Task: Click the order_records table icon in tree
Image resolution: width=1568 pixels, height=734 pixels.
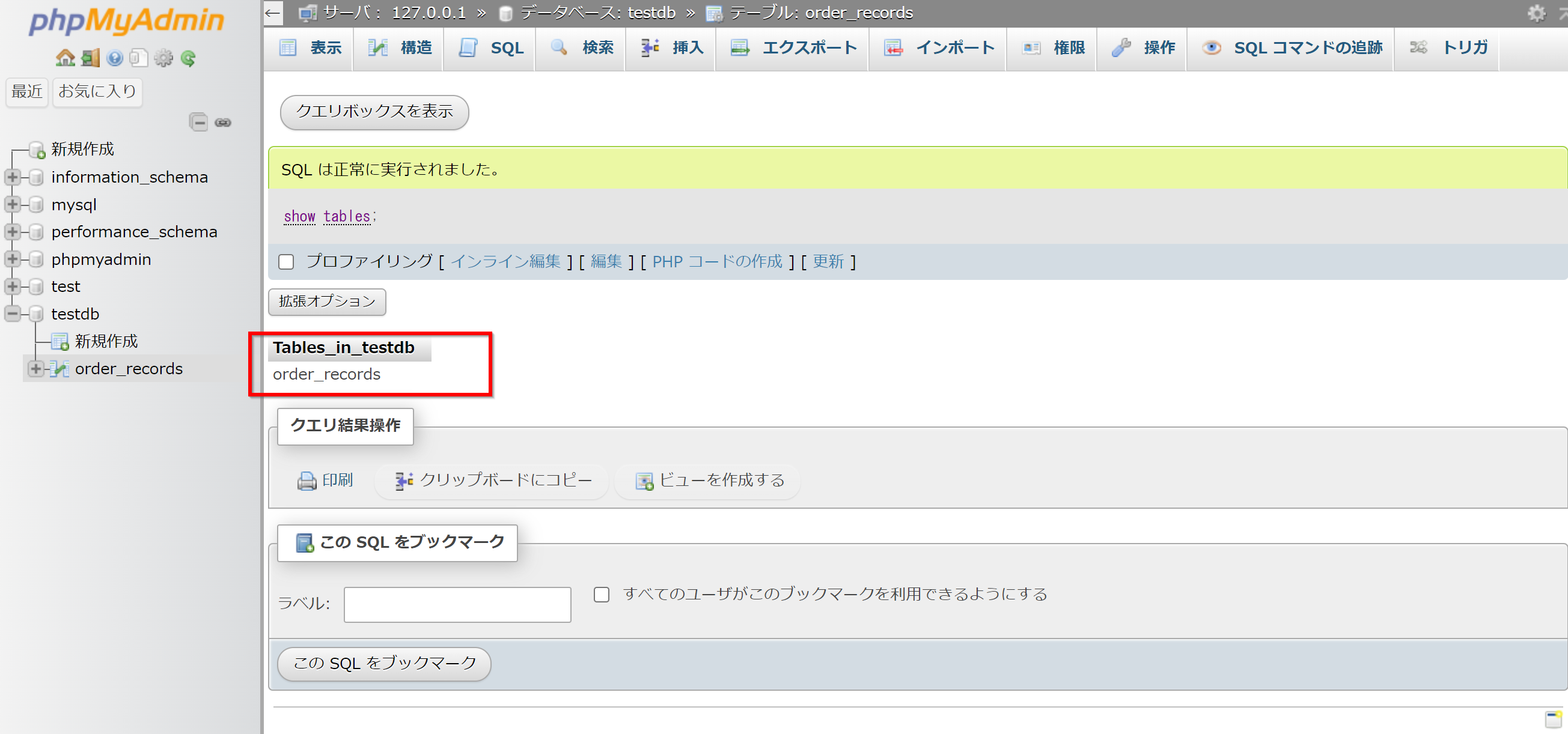Action: 59,369
